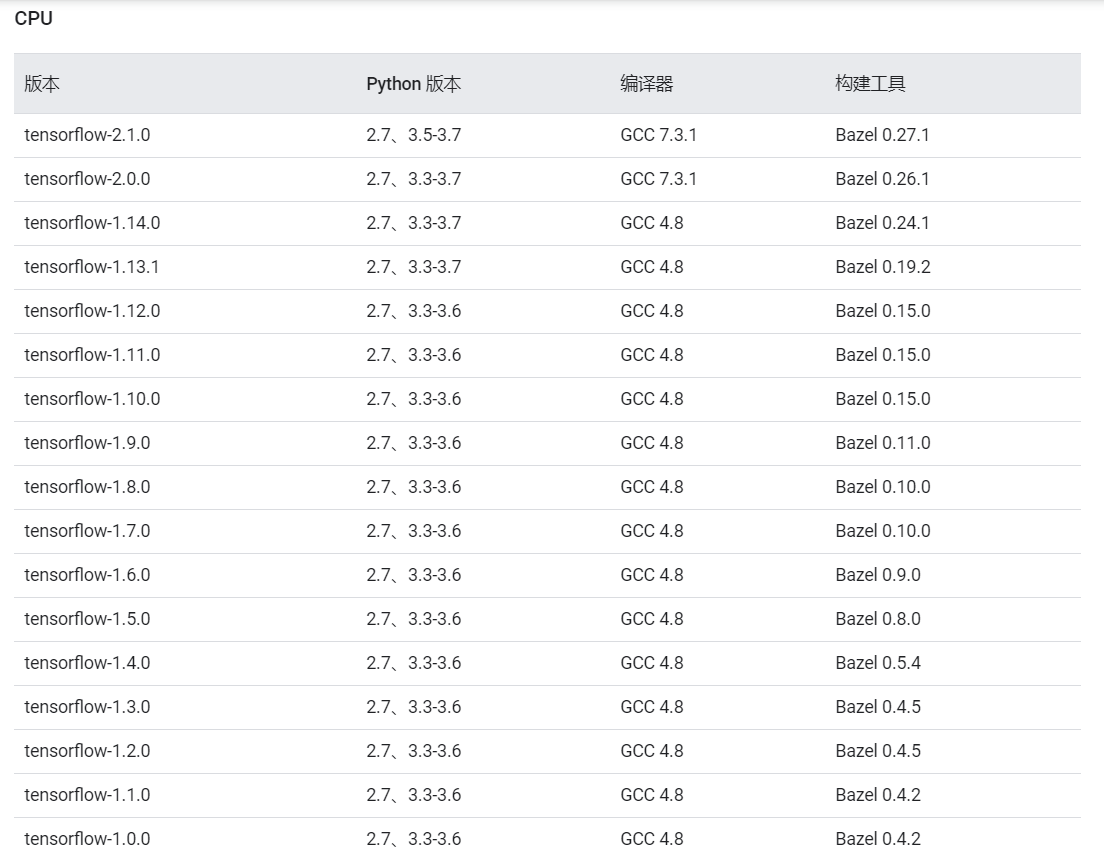Select the tensorflow-2.1.0 version cell

coord(87,135)
